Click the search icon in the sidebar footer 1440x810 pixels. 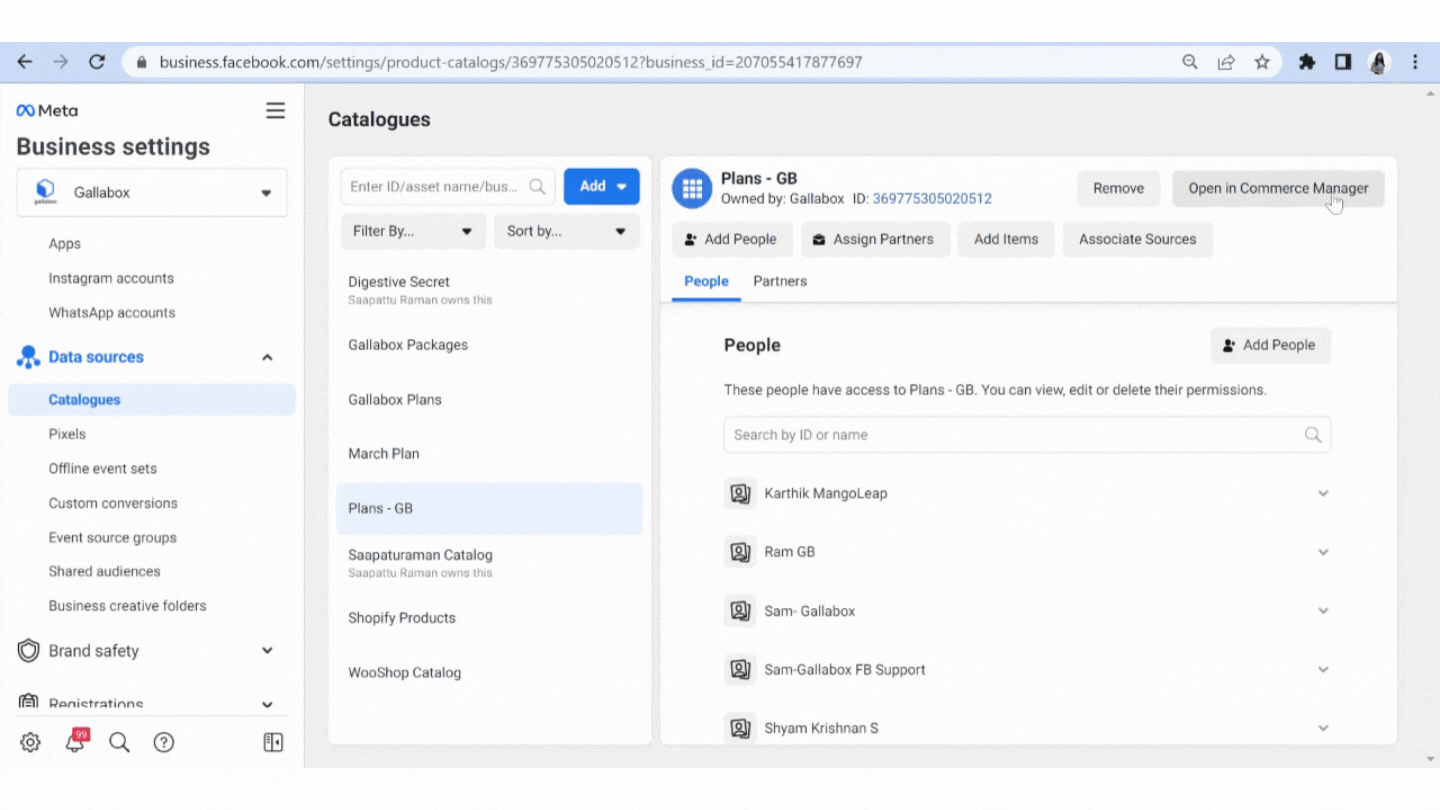click(x=119, y=742)
